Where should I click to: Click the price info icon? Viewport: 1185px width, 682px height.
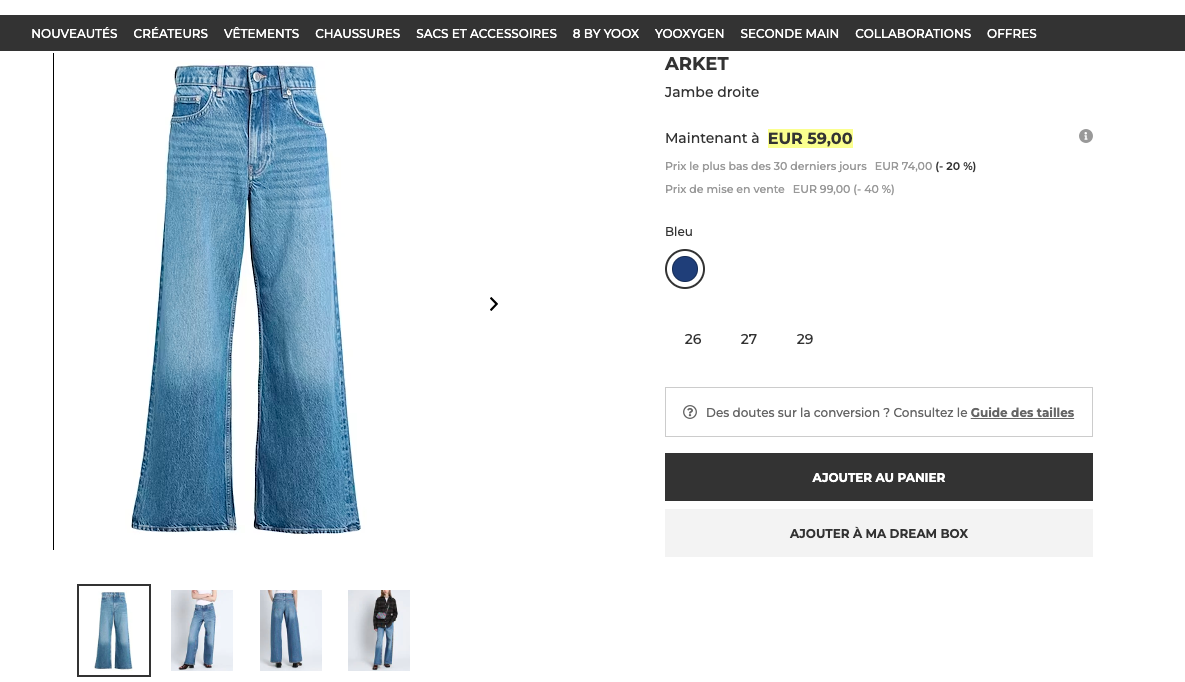(1085, 136)
